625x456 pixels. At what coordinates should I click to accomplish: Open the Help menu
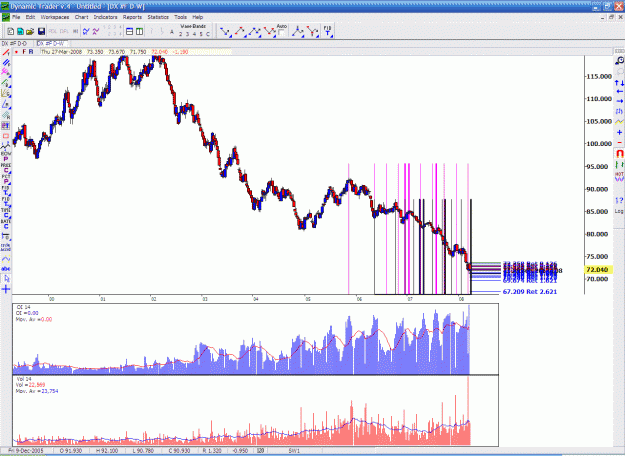pos(198,17)
